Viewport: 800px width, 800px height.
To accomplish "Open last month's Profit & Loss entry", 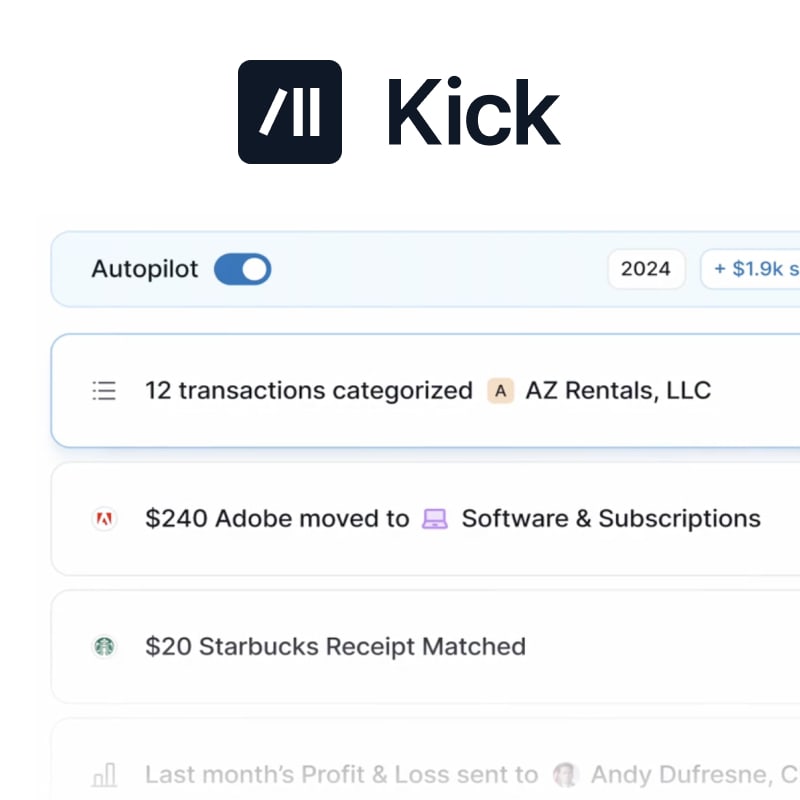I will (x=340, y=775).
